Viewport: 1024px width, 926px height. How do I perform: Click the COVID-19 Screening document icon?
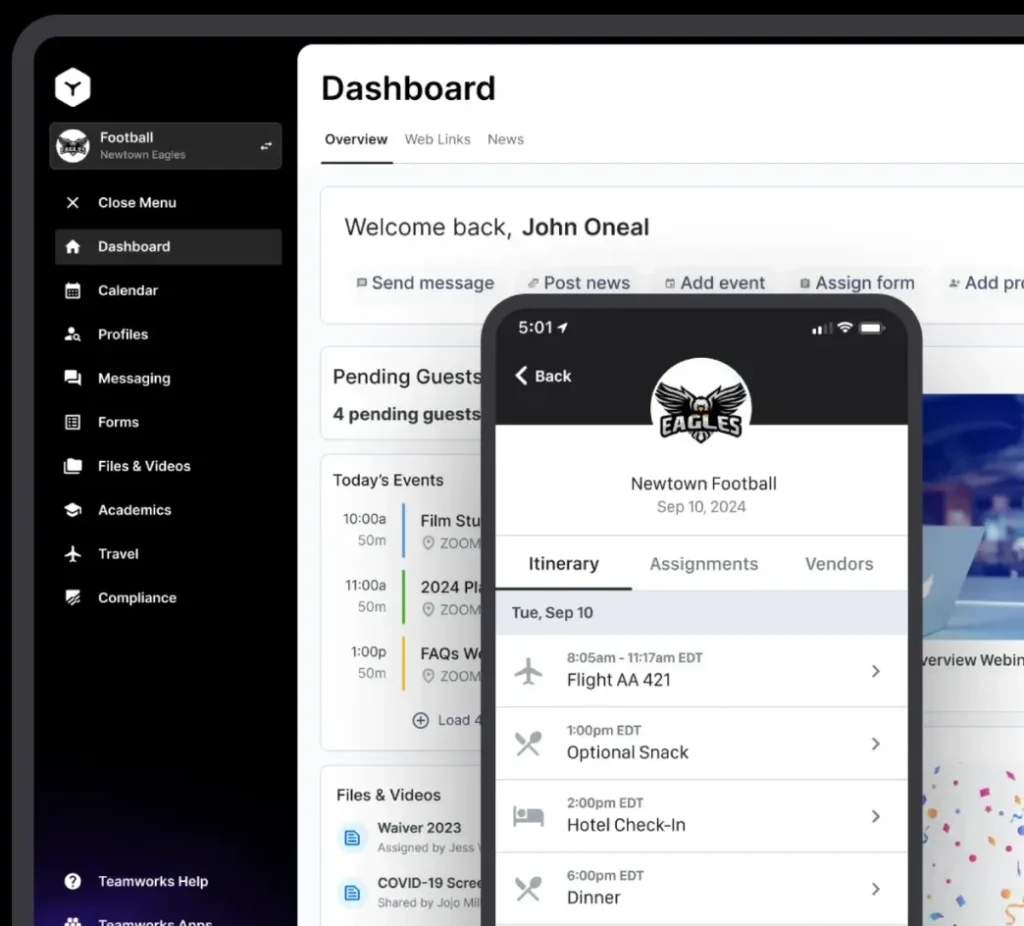[352, 893]
